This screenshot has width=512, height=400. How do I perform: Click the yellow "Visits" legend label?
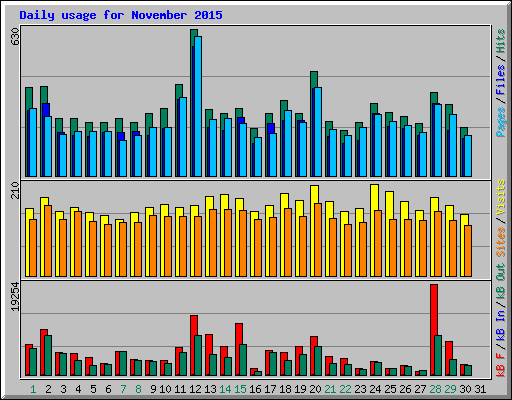click(501, 197)
